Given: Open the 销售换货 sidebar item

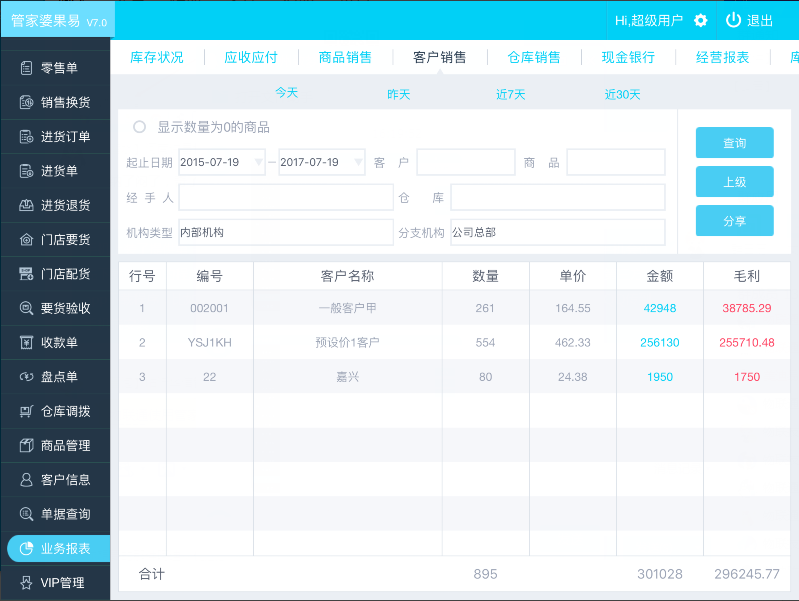Looking at the screenshot, I should [x=56, y=102].
